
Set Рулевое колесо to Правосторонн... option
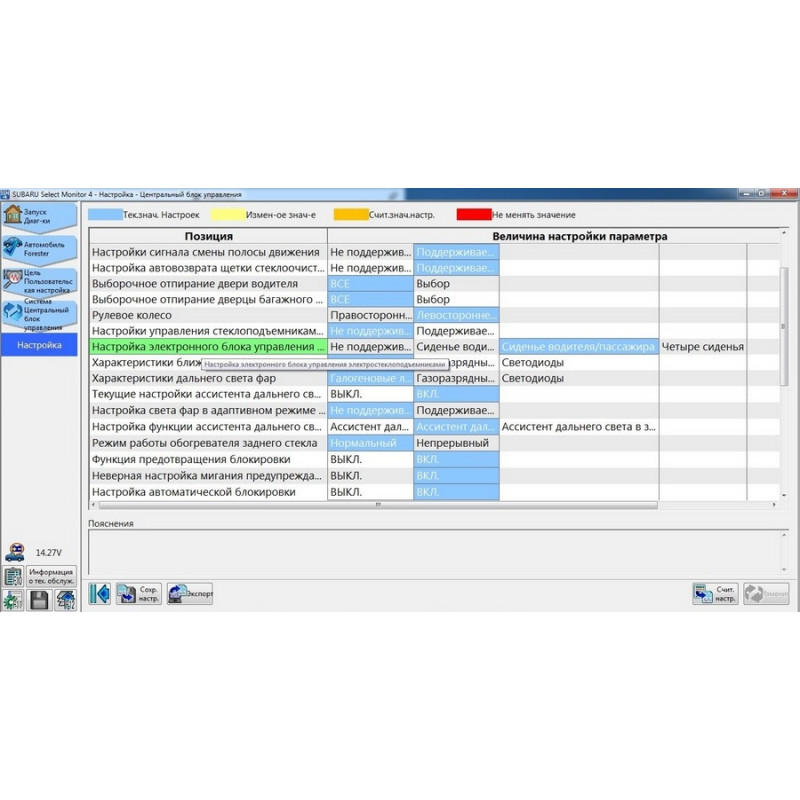coord(370,315)
